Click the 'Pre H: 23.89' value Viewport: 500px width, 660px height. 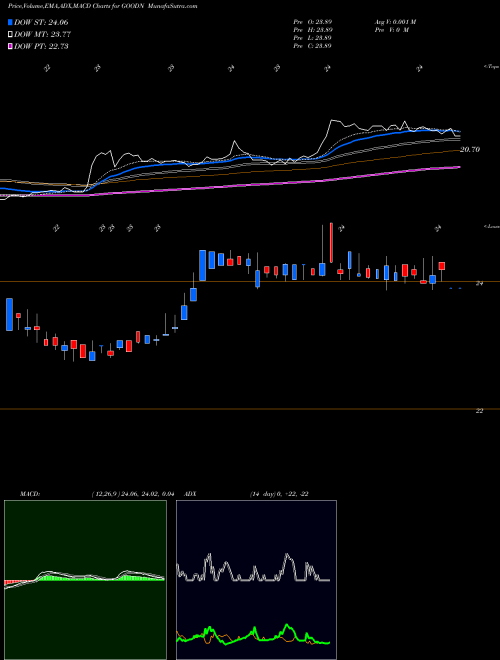coord(312,30)
